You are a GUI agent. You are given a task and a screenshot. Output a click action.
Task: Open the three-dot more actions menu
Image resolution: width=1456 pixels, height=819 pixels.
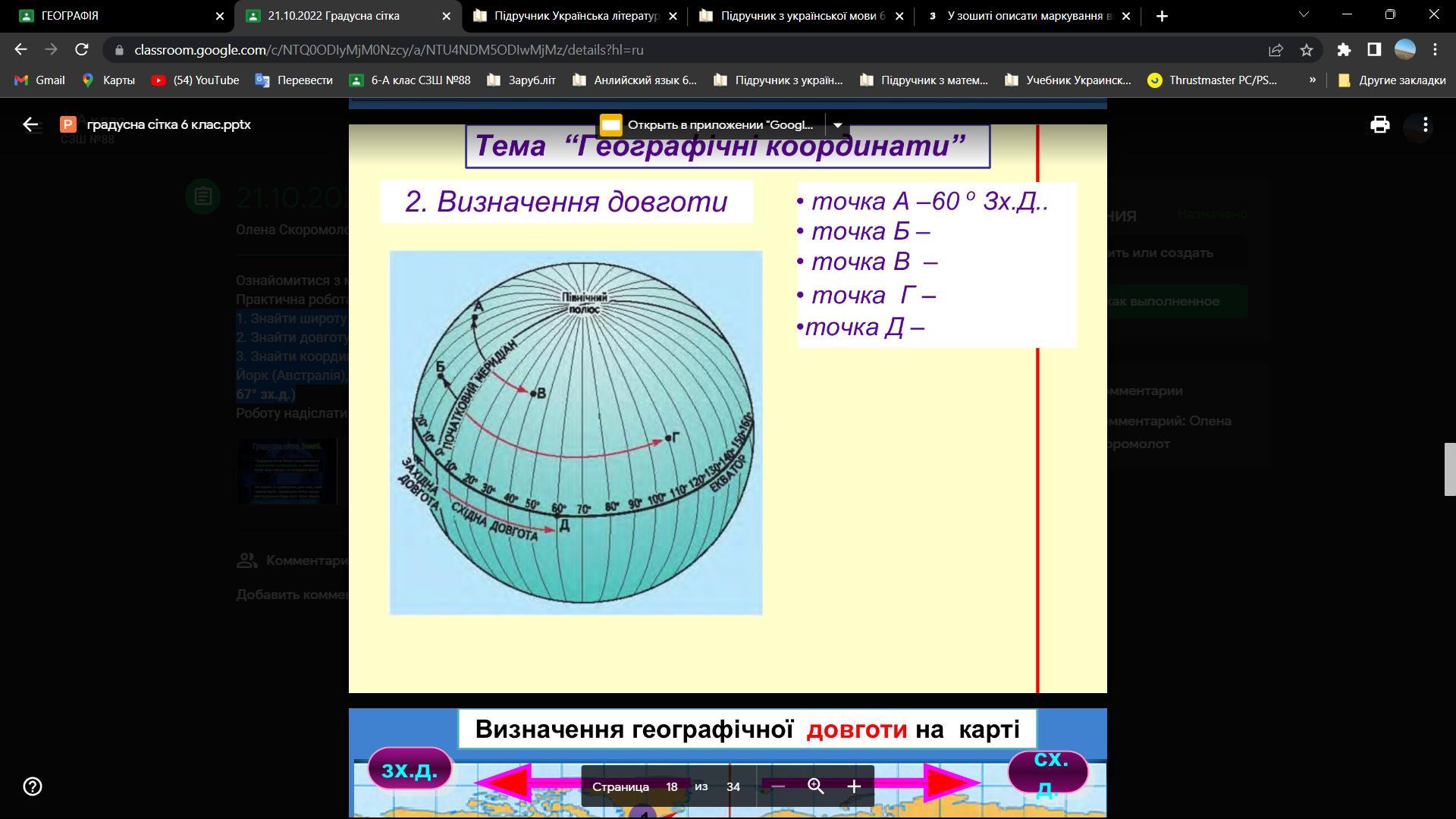pos(1425,124)
